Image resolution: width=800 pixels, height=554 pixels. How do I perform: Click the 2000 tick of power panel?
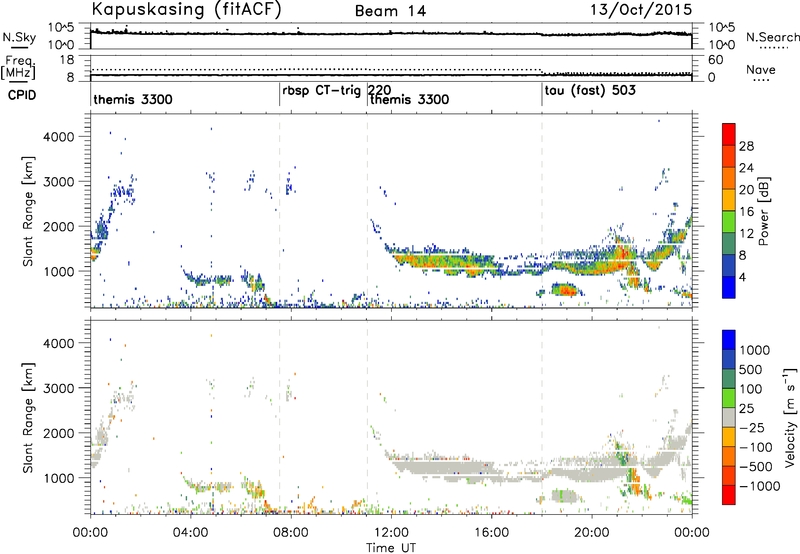tap(59, 226)
